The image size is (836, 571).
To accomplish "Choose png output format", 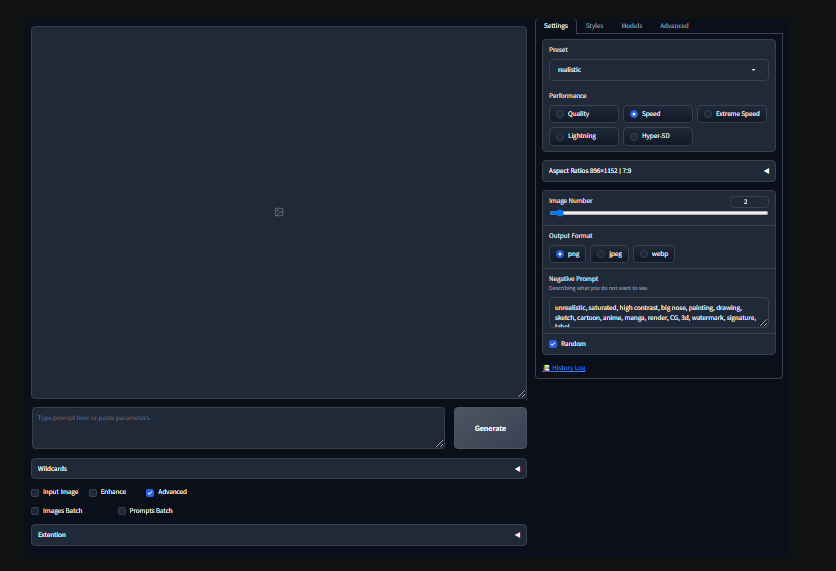I will pyautogui.click(x=567, y=254).
